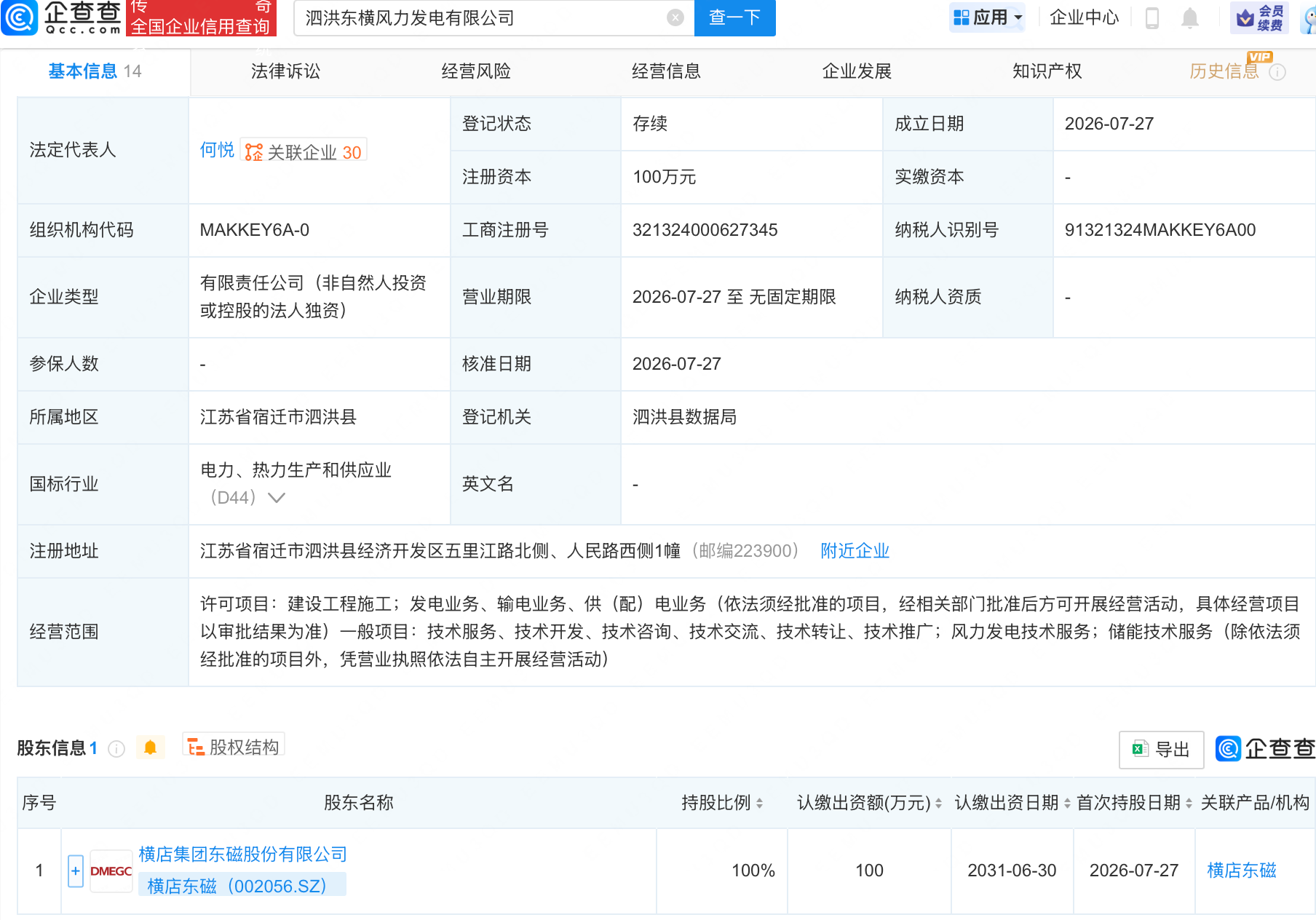Viewport: 1316px width, 920px height.
Task: Open the 应用 dropdown menu
Action: click(987, 17)
